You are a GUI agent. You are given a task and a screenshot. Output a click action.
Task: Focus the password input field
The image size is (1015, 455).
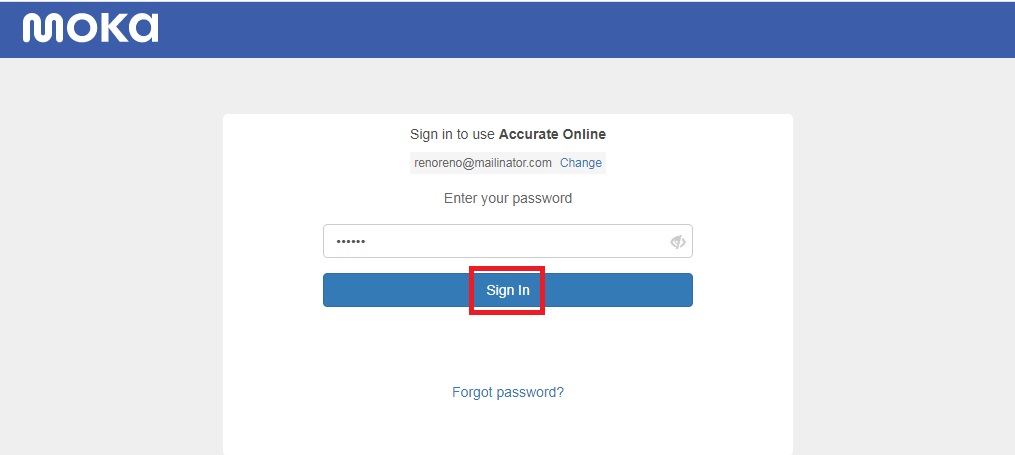coord(508,241)
